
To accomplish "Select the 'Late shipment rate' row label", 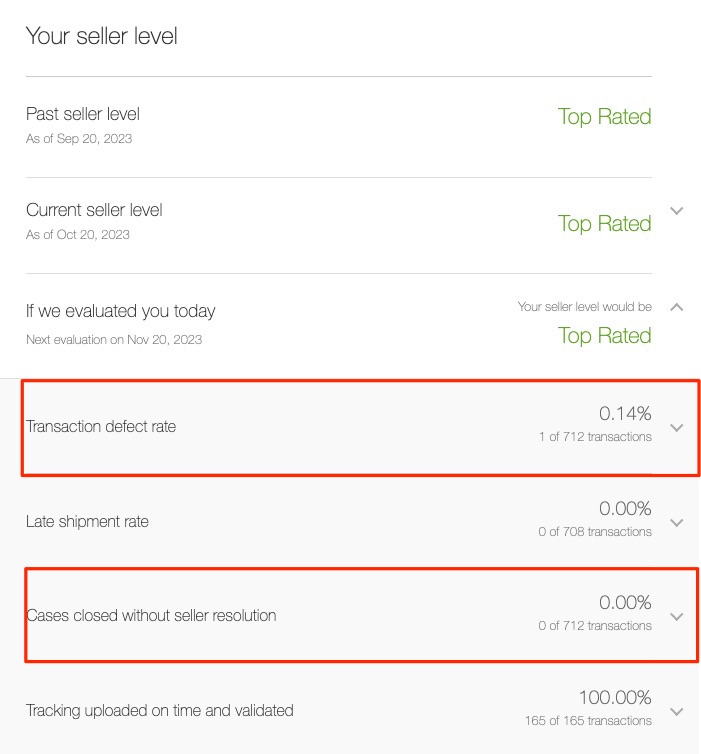I will [87, 522].
